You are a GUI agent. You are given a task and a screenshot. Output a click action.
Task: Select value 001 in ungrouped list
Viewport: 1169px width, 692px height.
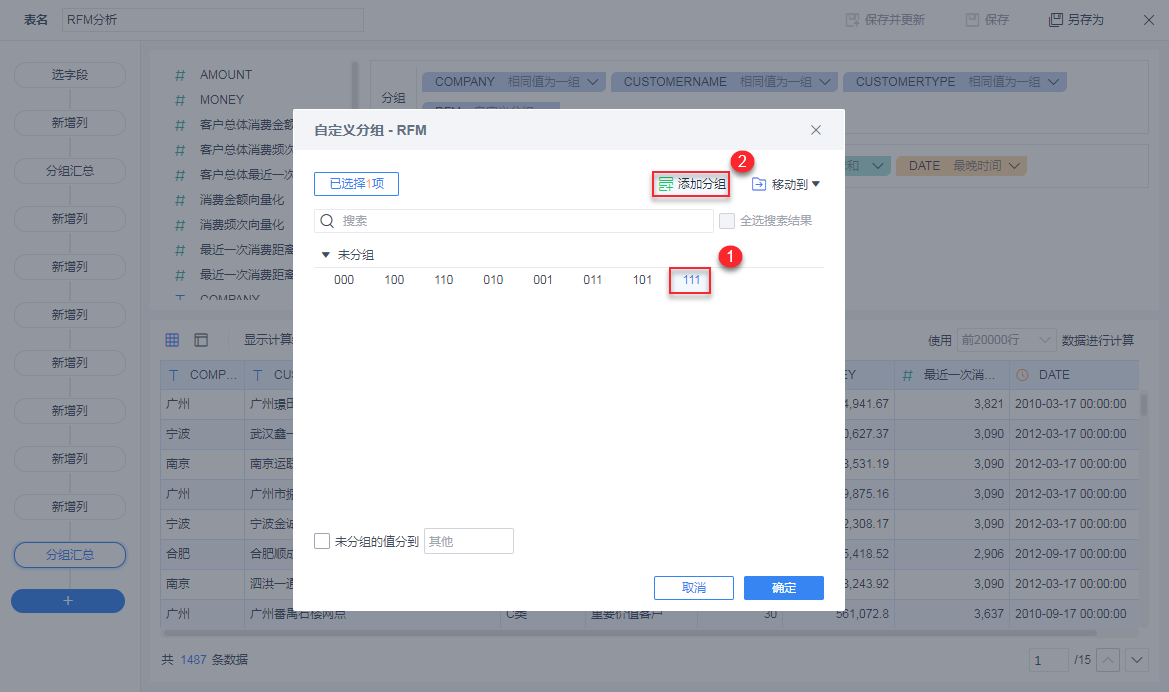(x=543, y=280)
